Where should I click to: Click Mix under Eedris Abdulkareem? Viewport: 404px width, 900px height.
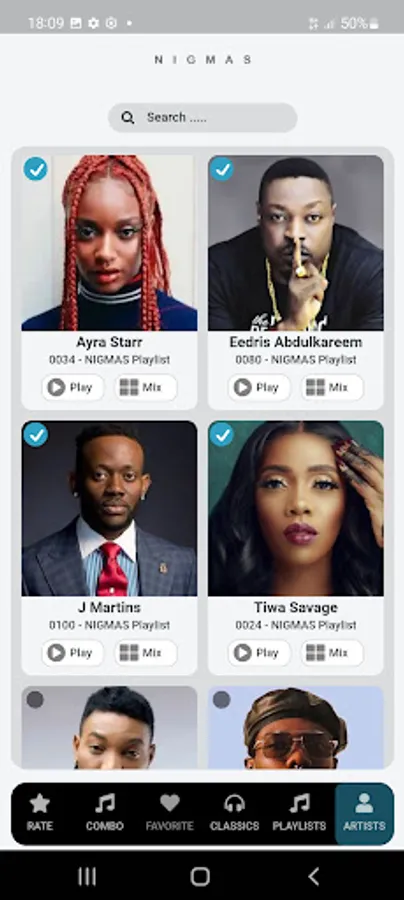[x=332, y=387]
